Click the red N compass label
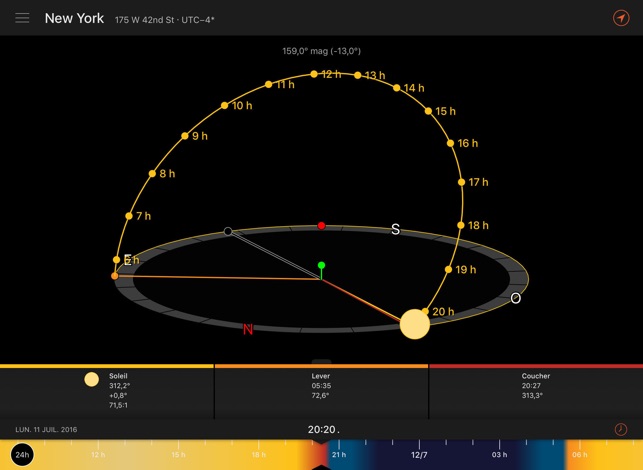The width and height of the screenshot is (643, 470). (x=248, y=329)
